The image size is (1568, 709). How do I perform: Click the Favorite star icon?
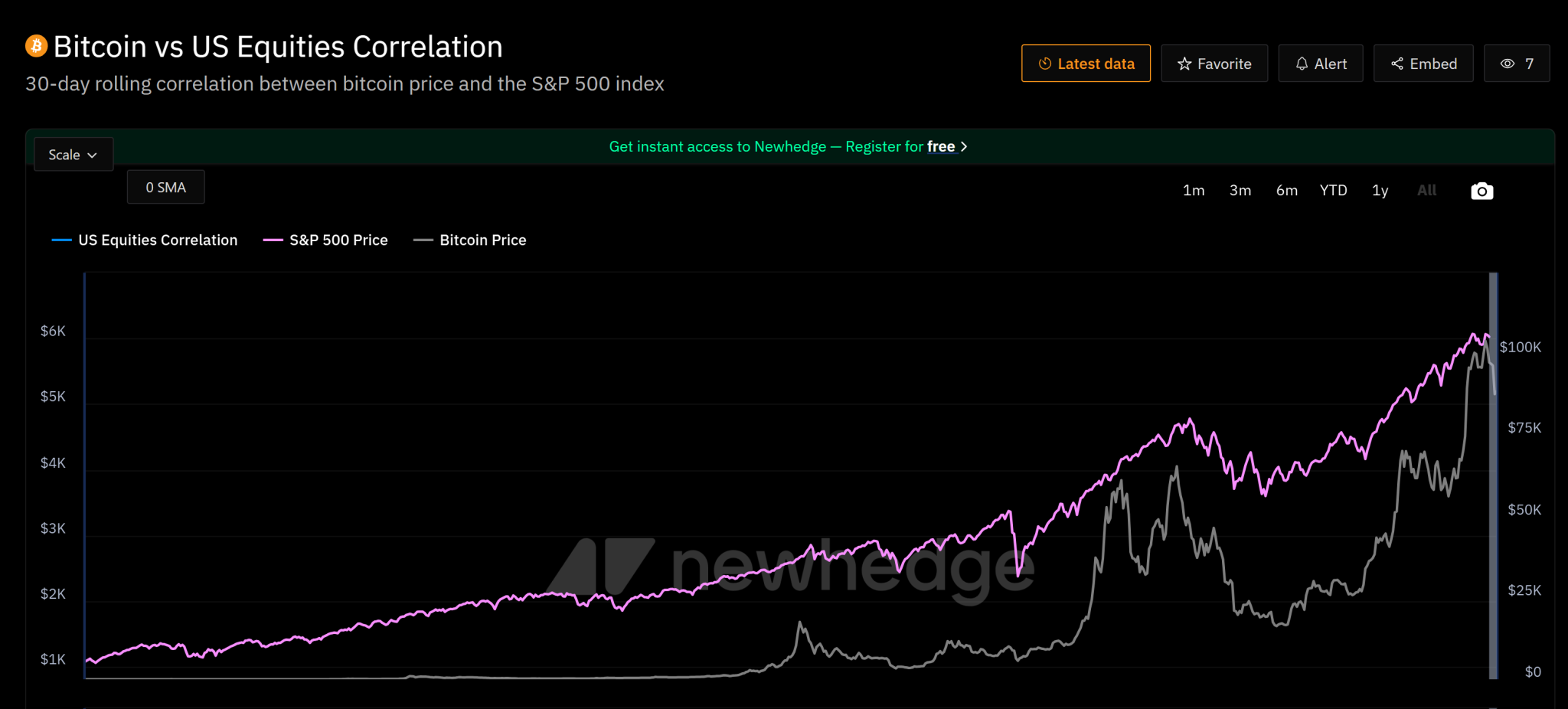pyautogui.click(x=1185, y=64)
